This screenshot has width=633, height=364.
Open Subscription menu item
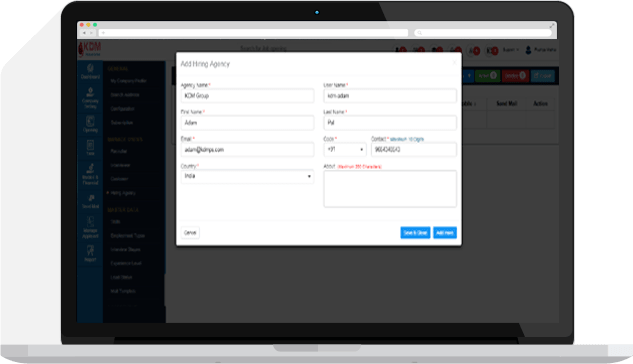[x=122, y=123]
